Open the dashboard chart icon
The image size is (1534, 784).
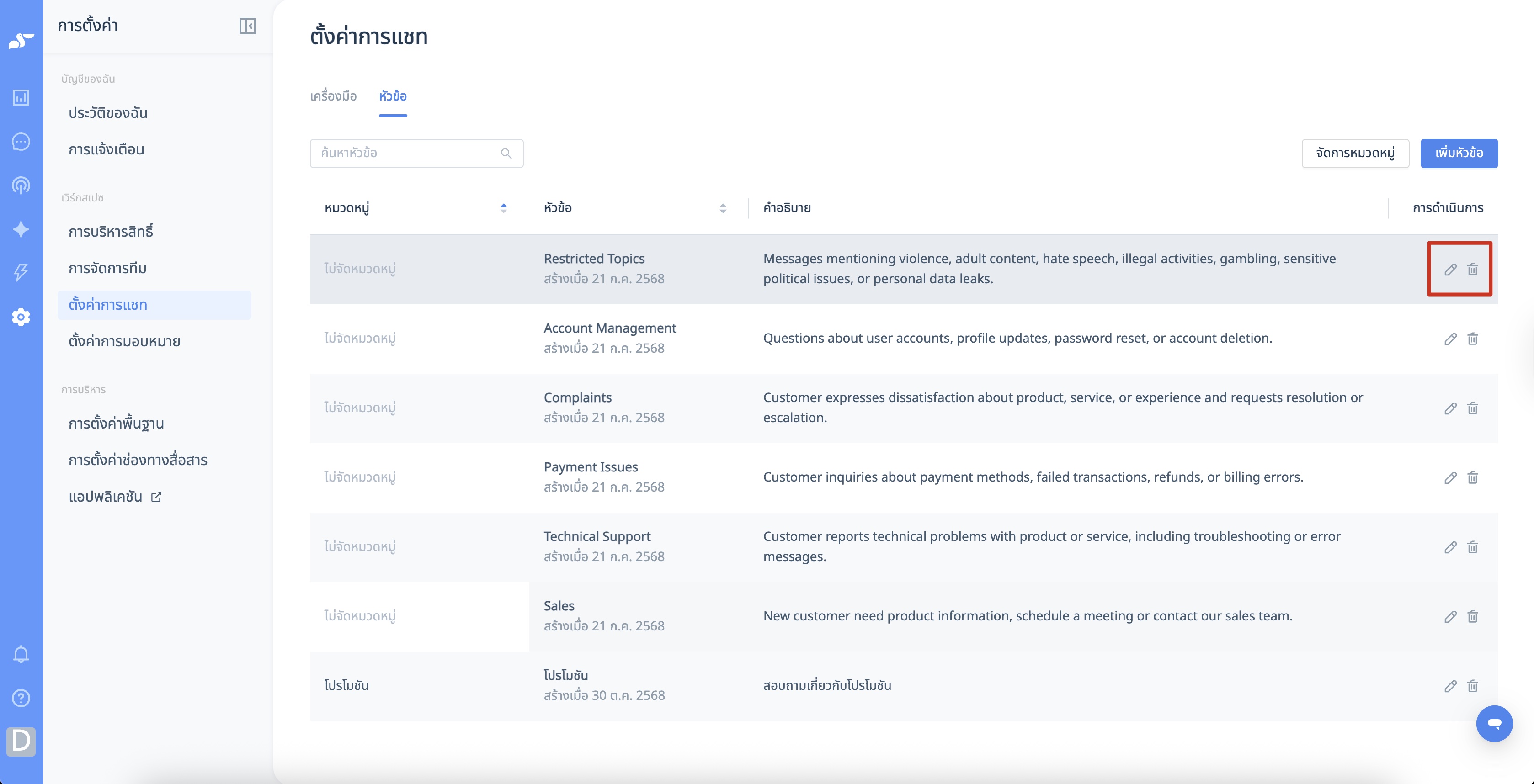(x=21, y=97)
